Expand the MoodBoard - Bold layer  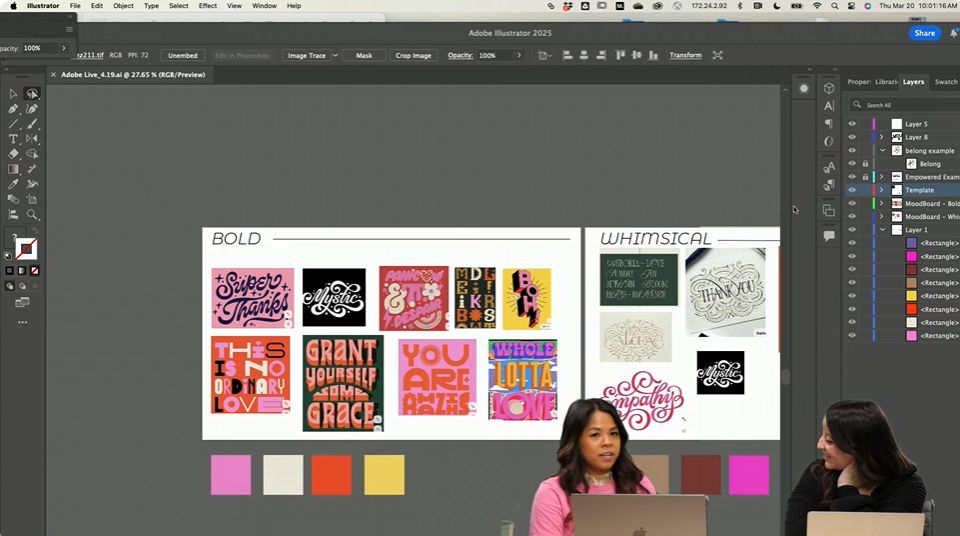tap(882, 203)
